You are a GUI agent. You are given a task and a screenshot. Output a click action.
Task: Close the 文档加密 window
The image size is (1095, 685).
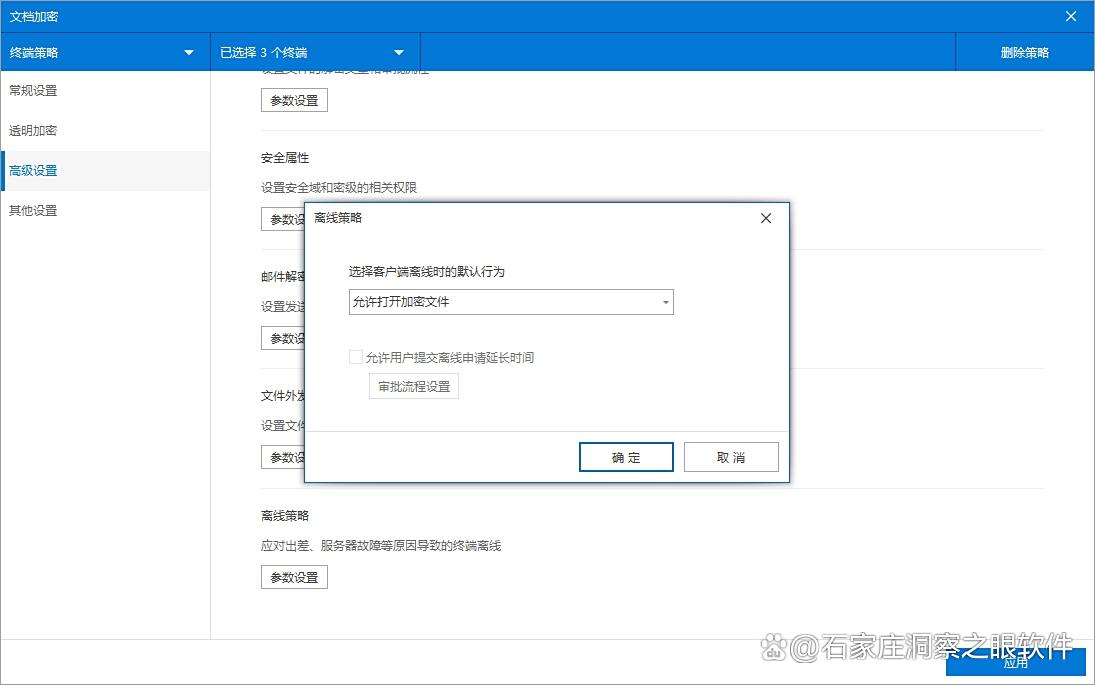point(1071,16)
